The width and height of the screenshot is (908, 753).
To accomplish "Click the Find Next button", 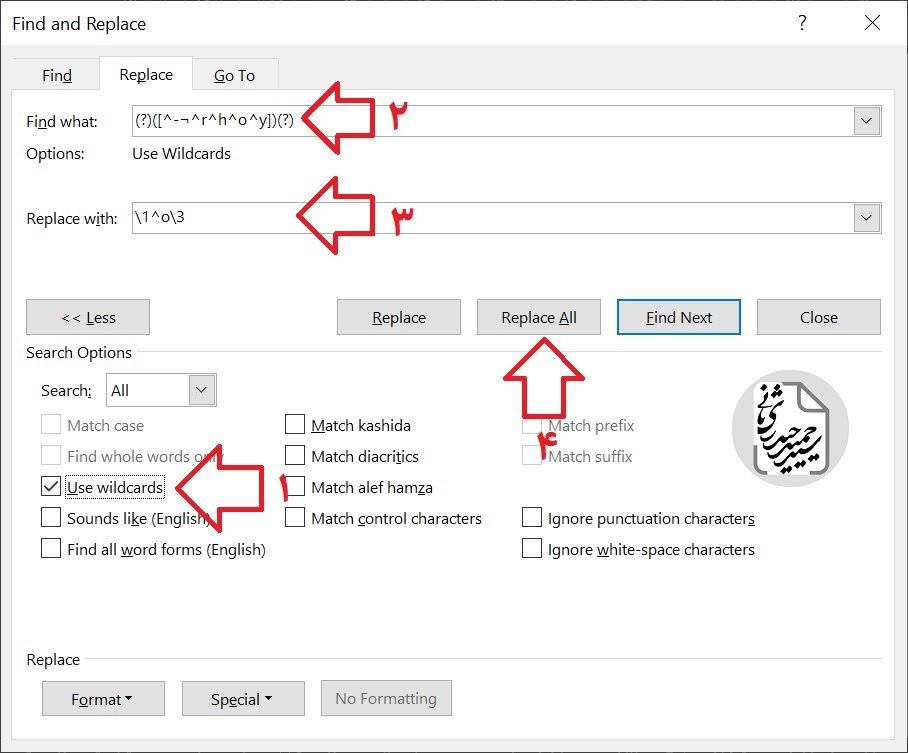I will [679, 317].
